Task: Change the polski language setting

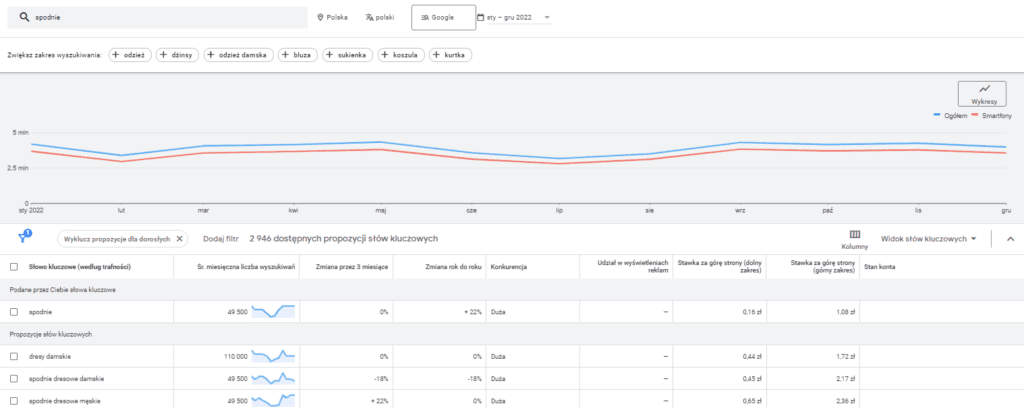Action: [379, 18]
